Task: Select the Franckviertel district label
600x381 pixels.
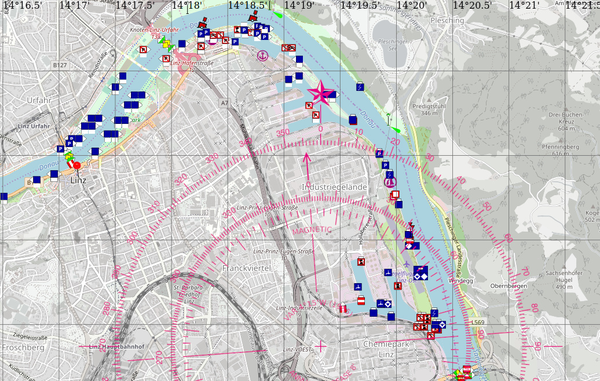Action: point(246,269)
